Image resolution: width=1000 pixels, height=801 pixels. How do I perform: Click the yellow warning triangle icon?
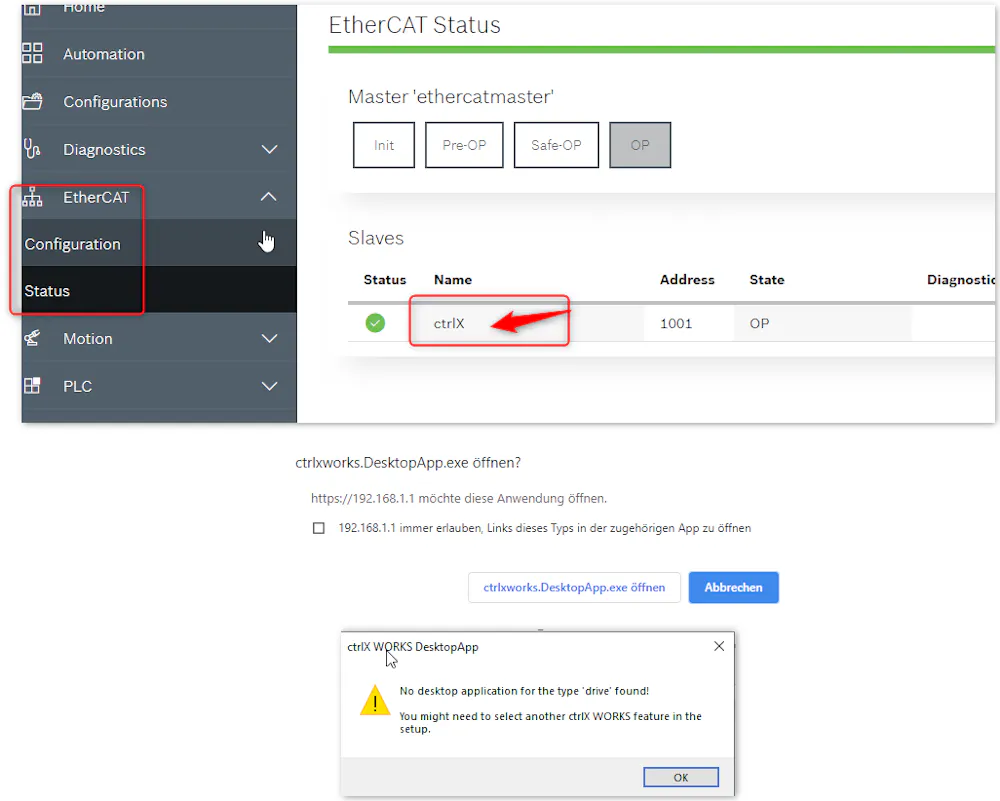point(375,700)
